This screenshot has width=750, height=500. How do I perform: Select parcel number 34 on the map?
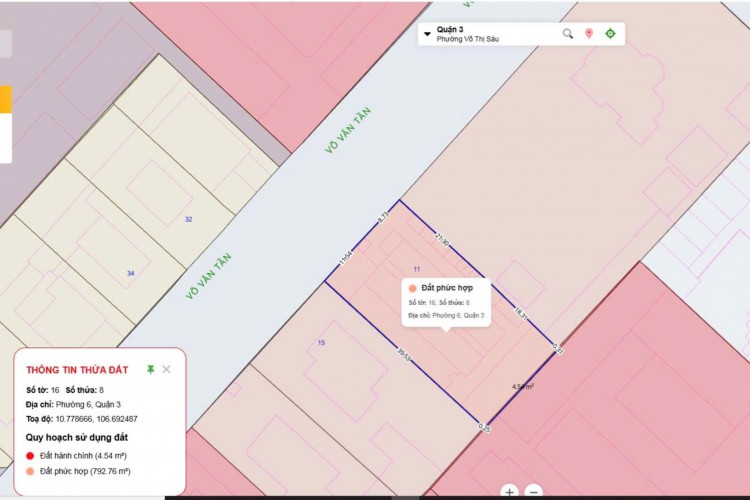coord(130,273)
